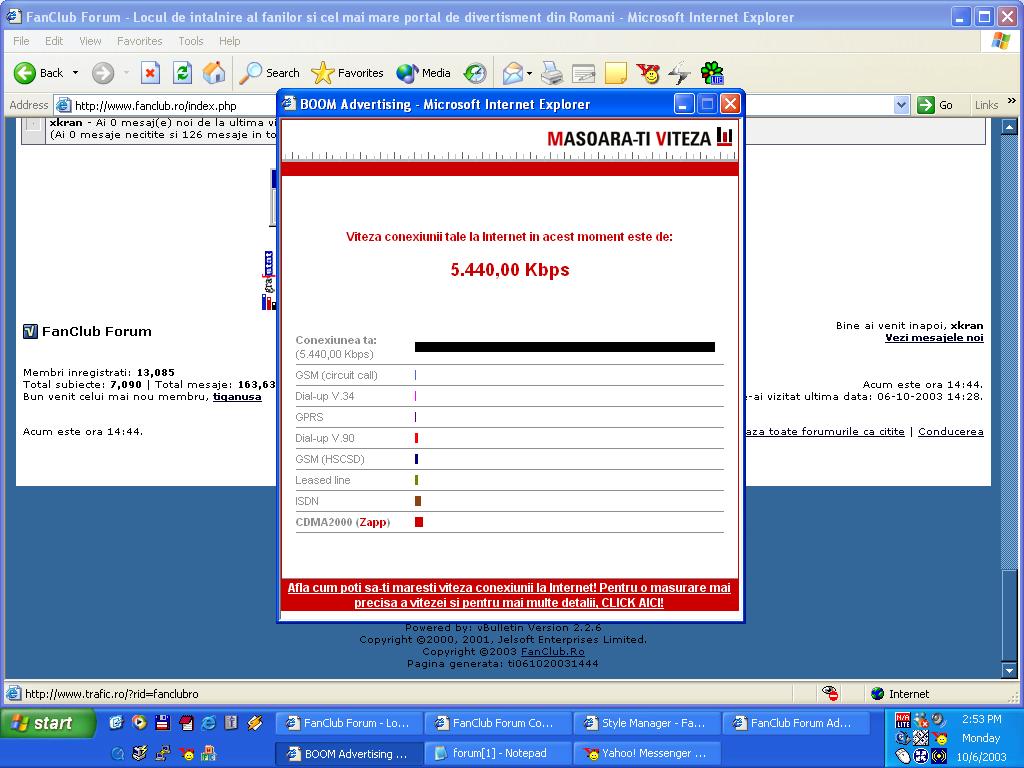Click the FanClub Forum vBulletin icon
The width and height of the screenshot is (1024, 768).
coord(30,332)
